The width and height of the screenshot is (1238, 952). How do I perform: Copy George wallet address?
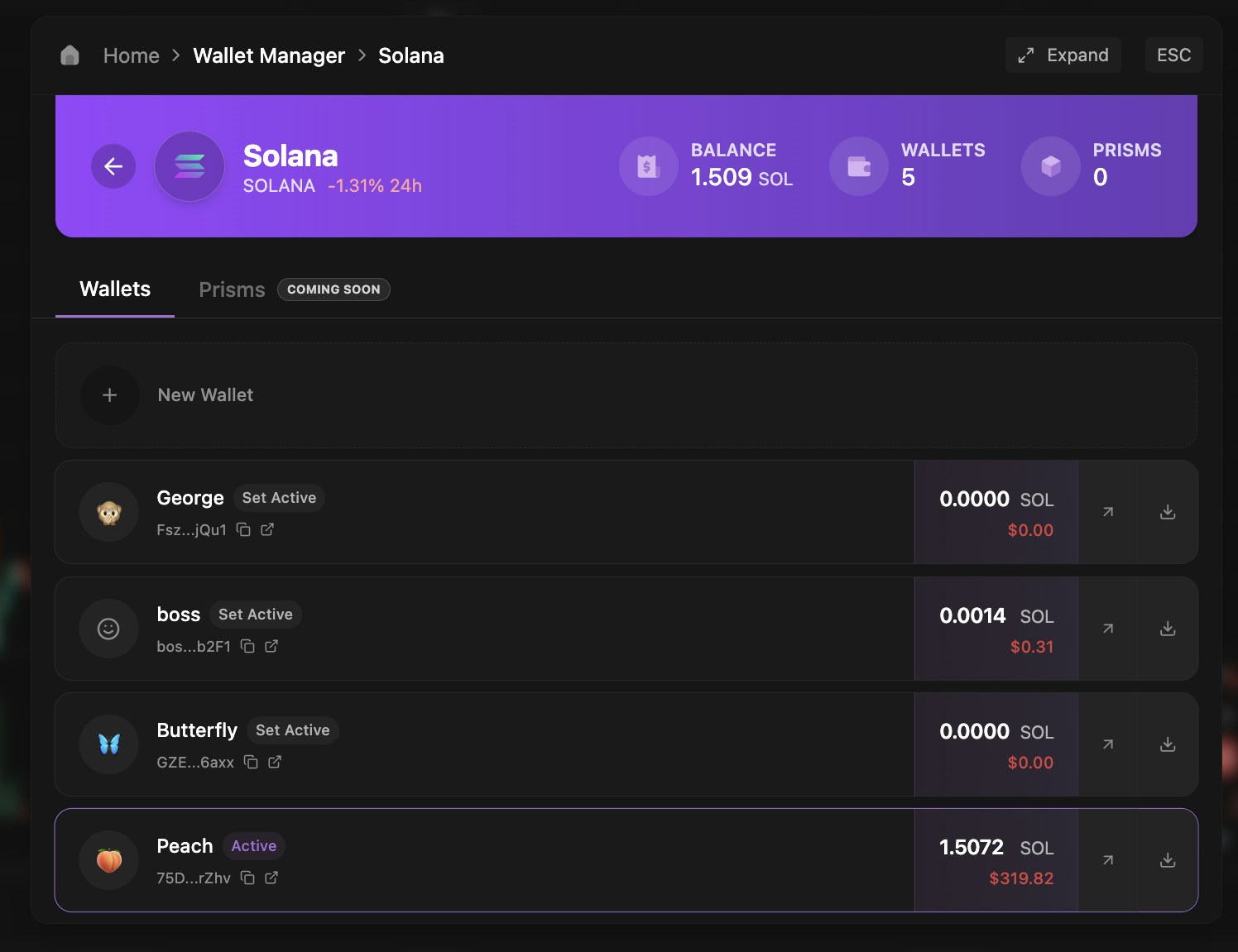pos(243,529)
